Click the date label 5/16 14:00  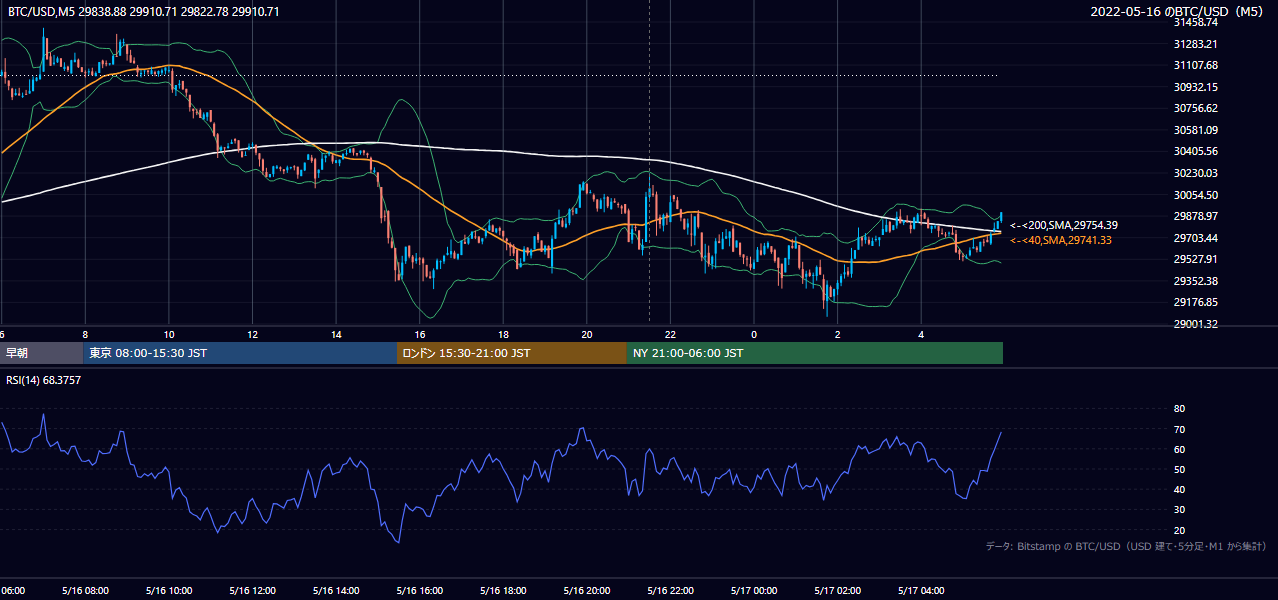(336, 590)
